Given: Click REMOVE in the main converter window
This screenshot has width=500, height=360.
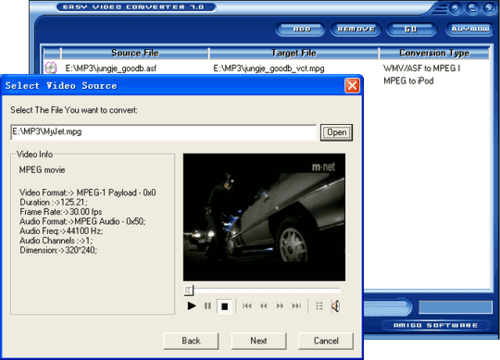Looking at the screenshot, I should [x=356, y=29].
